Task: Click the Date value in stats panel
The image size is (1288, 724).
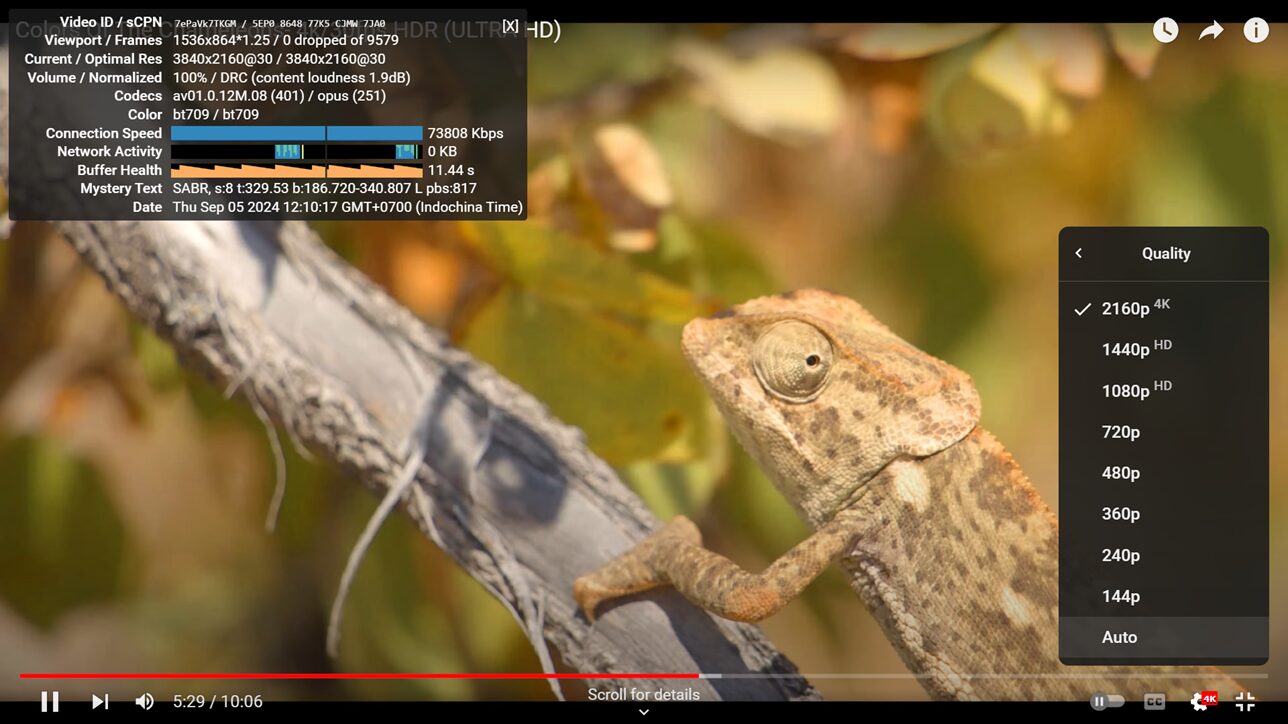Action: coord(347,207)
